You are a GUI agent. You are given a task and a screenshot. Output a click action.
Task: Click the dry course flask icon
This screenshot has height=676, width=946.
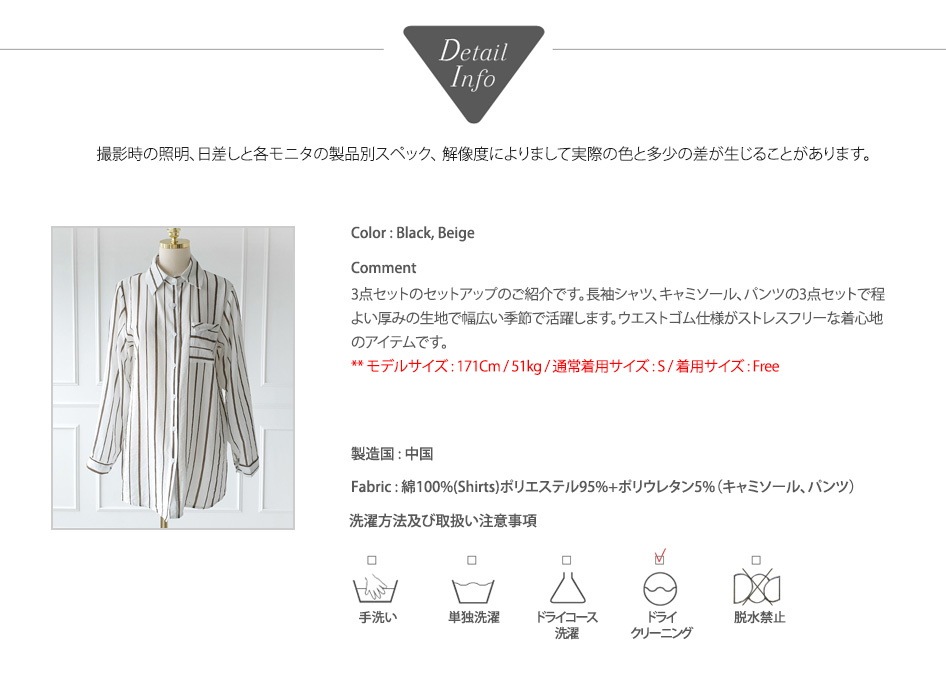567,588
